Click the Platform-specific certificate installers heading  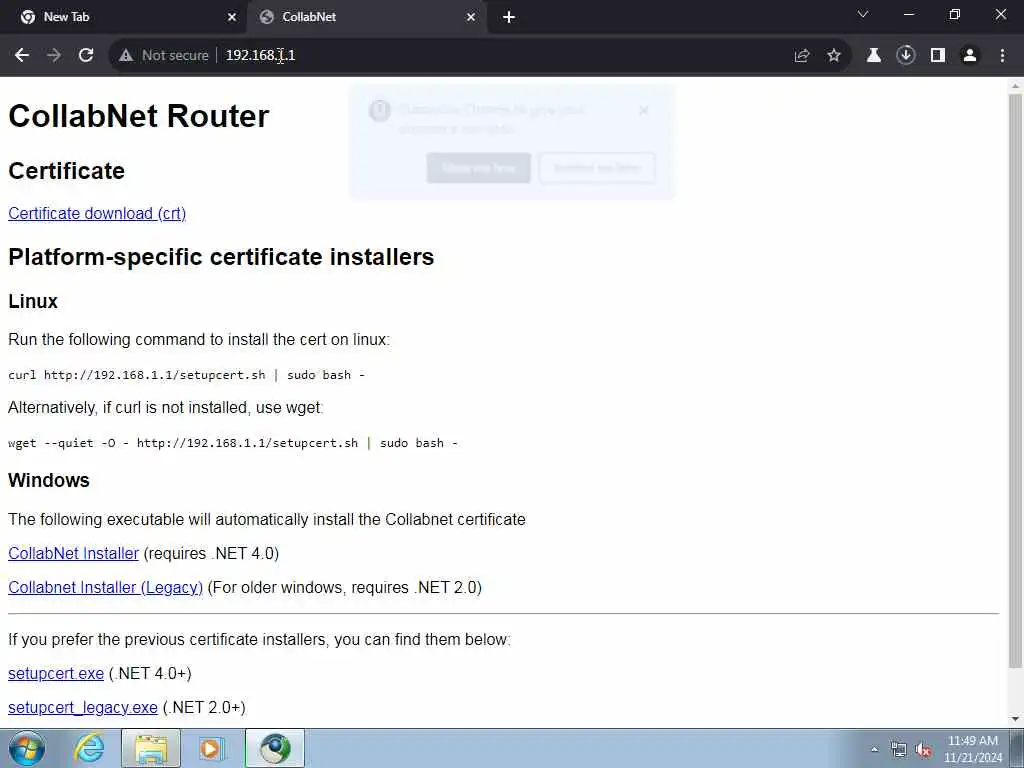(221, 257)
